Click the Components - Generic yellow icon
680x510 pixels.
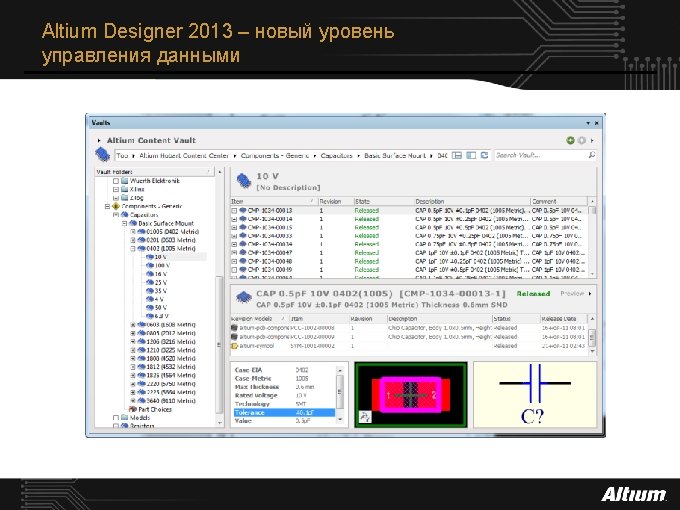point(116,206)
